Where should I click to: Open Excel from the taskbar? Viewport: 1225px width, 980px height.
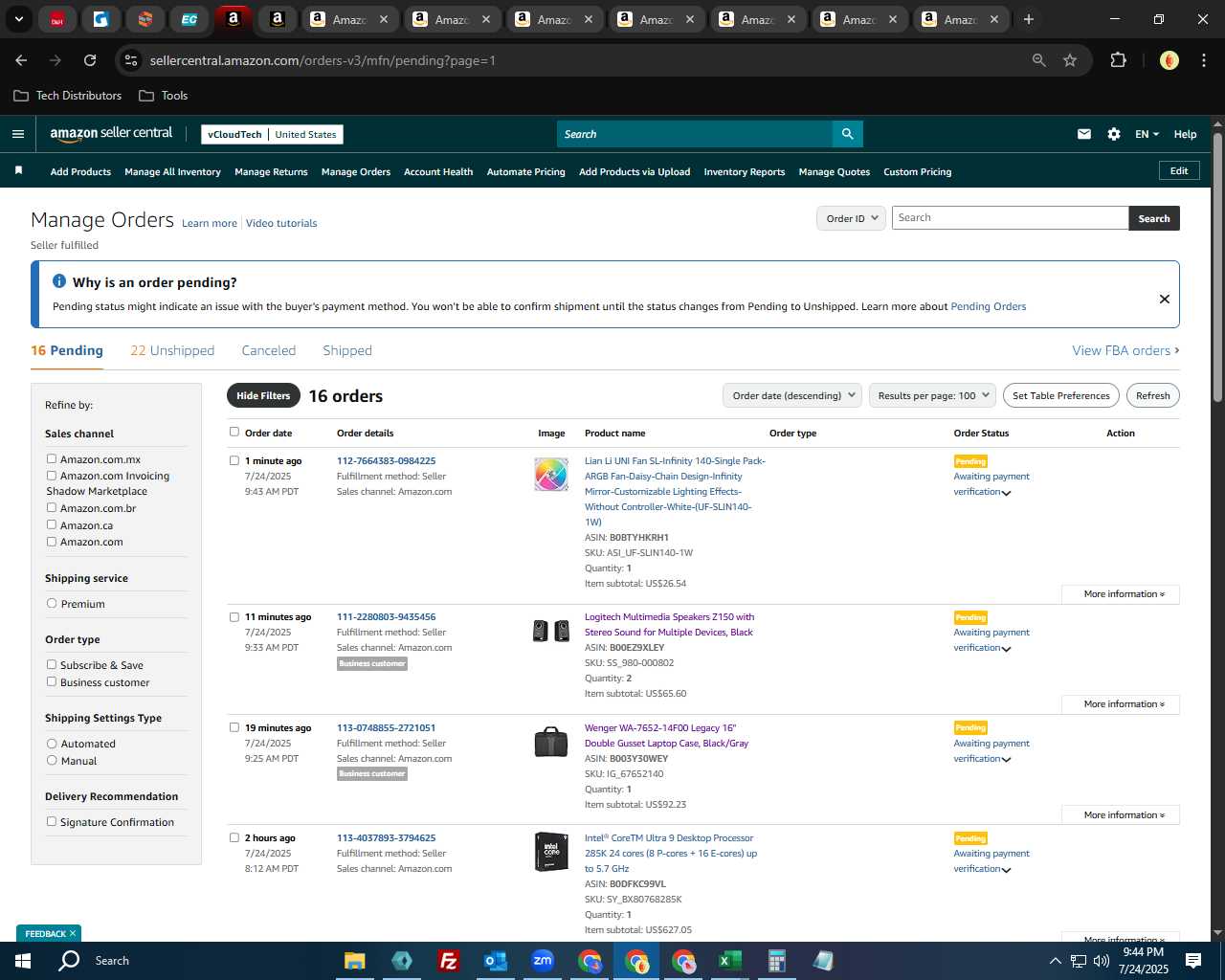tap(729, 961)
